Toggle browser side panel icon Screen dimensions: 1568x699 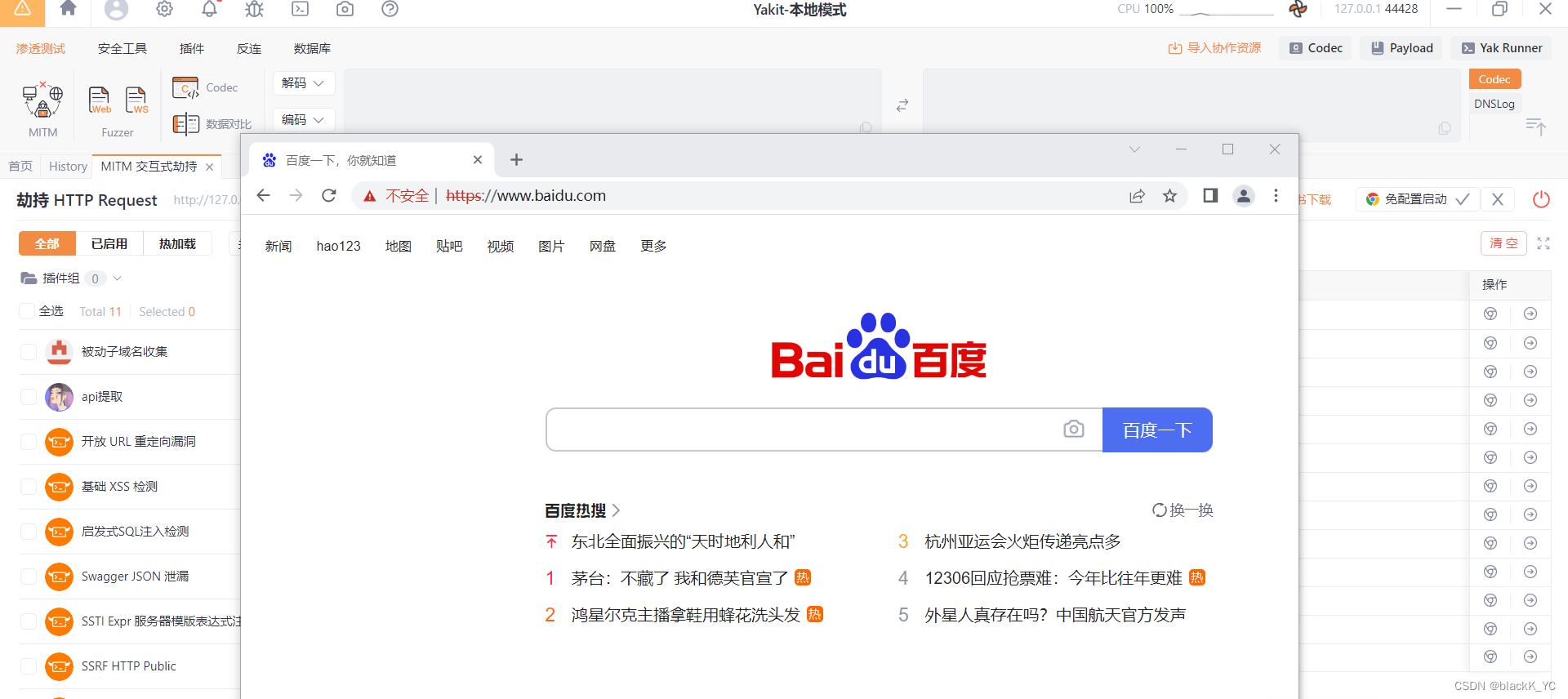coord(1210,196)
